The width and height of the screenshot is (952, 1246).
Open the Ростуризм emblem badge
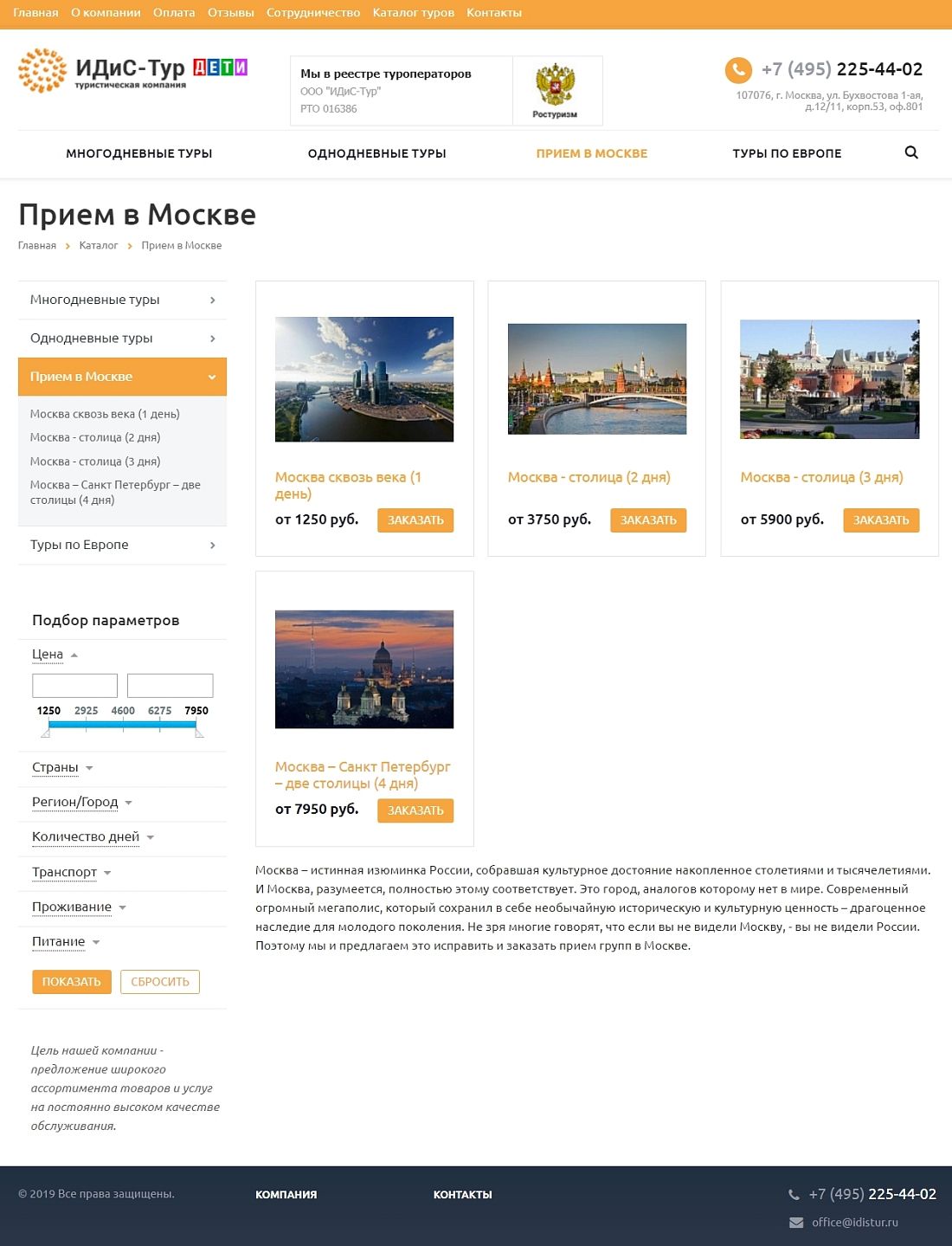click(x=555, y=90)
